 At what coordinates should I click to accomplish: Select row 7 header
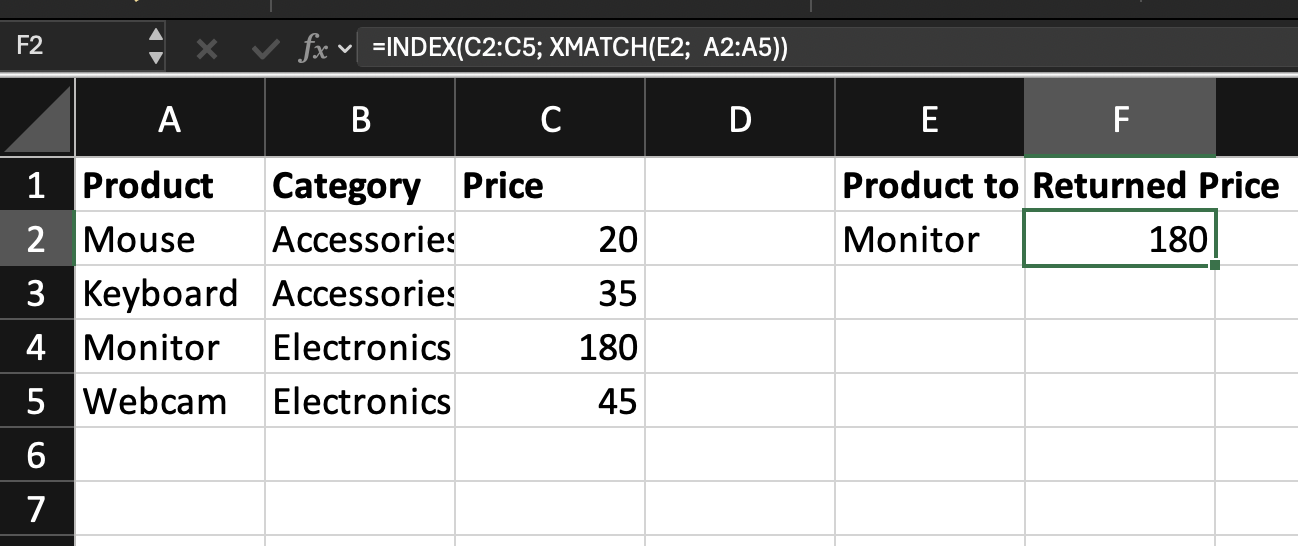tap(37, 509)
